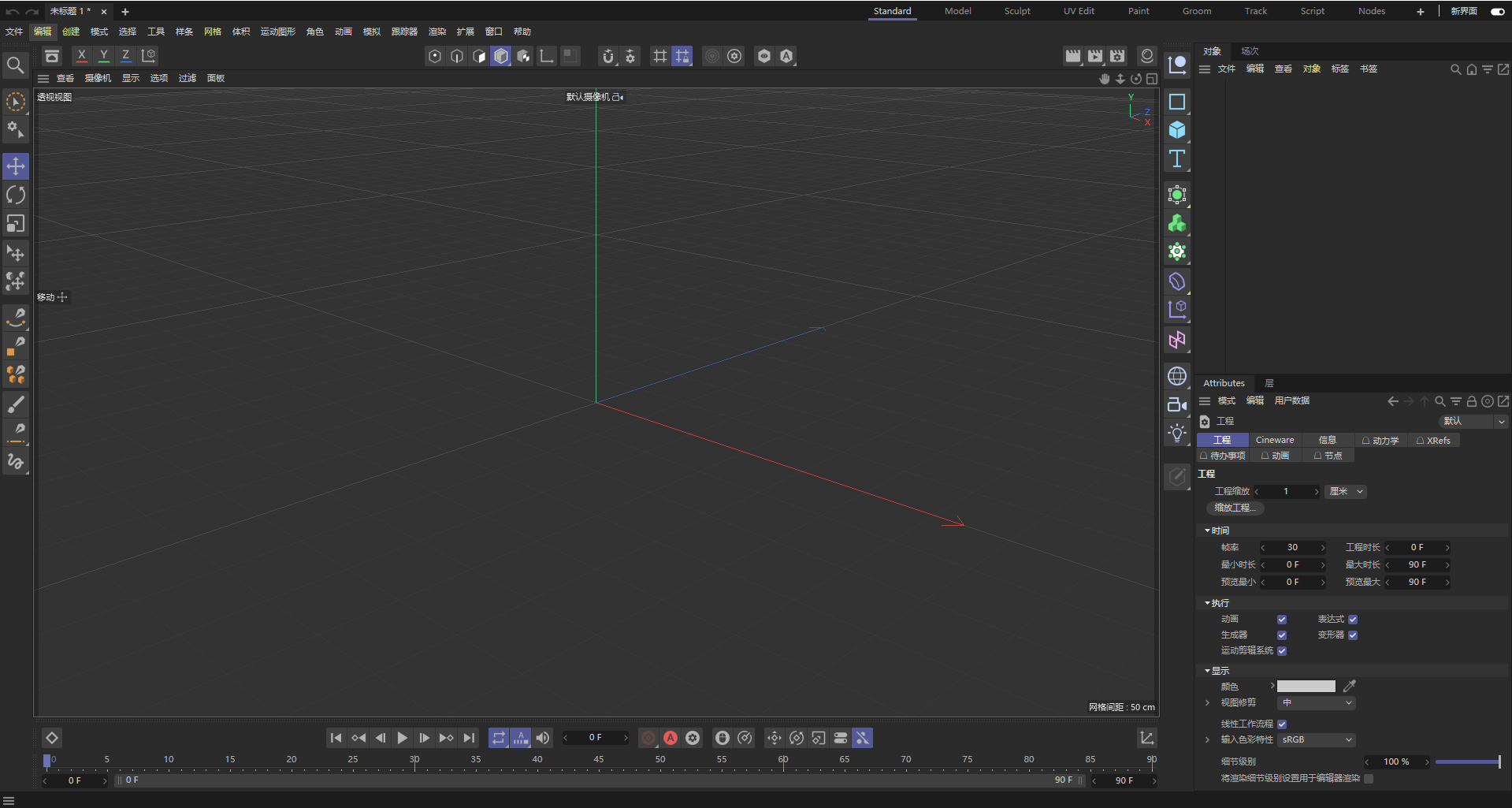
Task: Open the 信息 tab button
Action: [1328, 440]
